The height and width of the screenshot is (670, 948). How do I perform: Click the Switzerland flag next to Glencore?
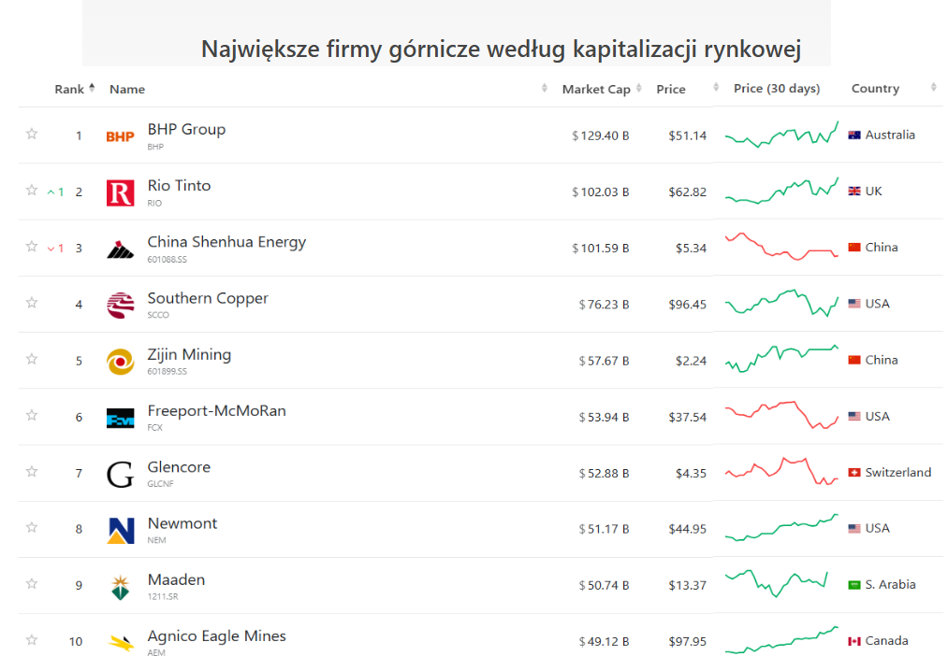854,473
